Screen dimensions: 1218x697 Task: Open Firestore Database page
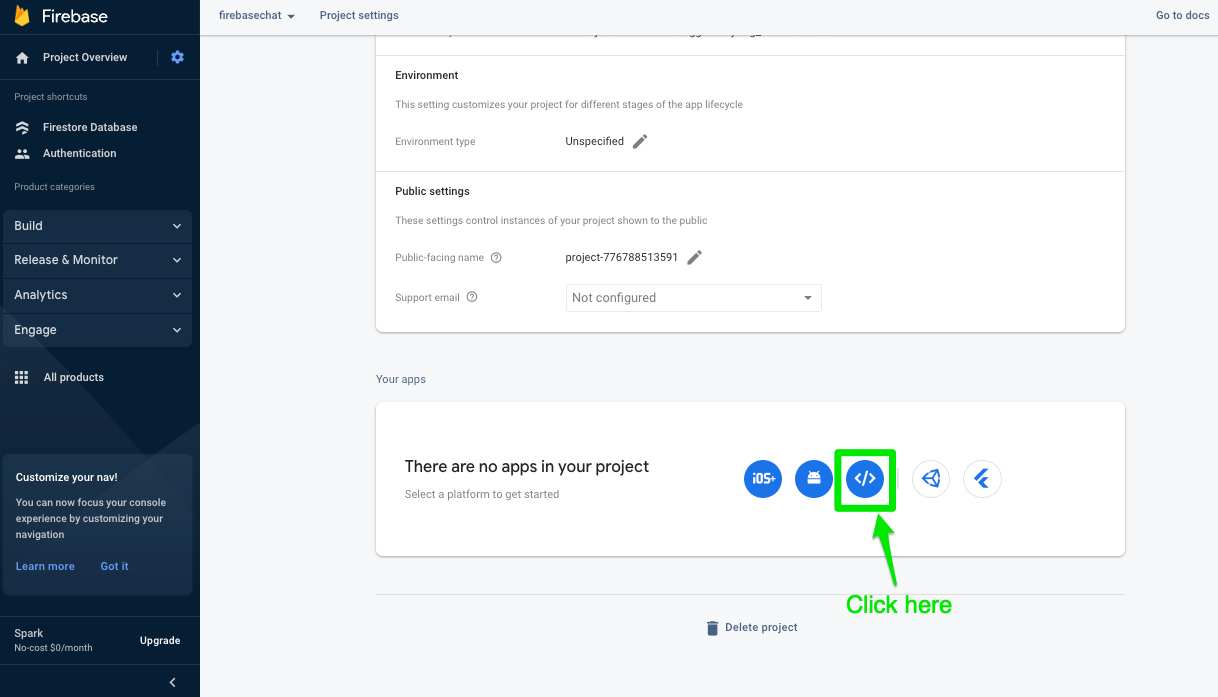click(90, 128)
